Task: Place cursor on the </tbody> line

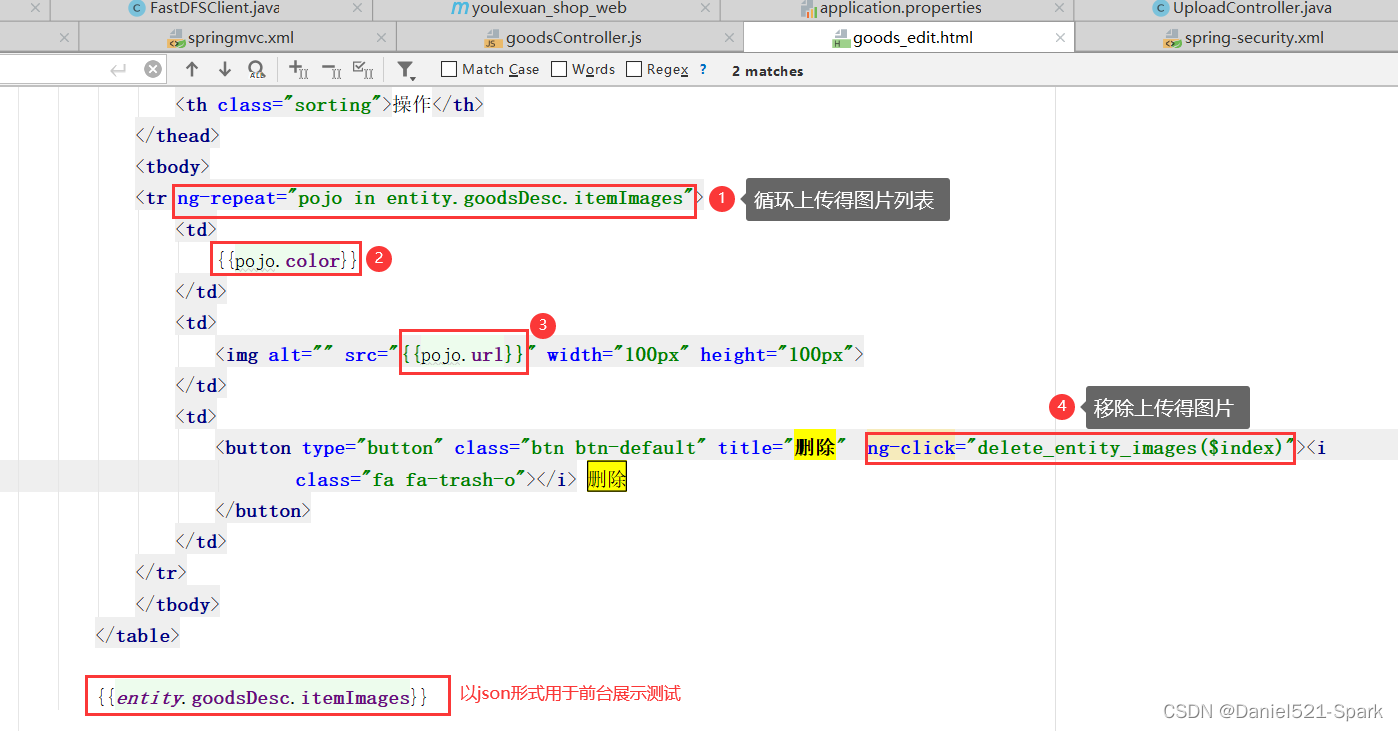Action: 177,604
